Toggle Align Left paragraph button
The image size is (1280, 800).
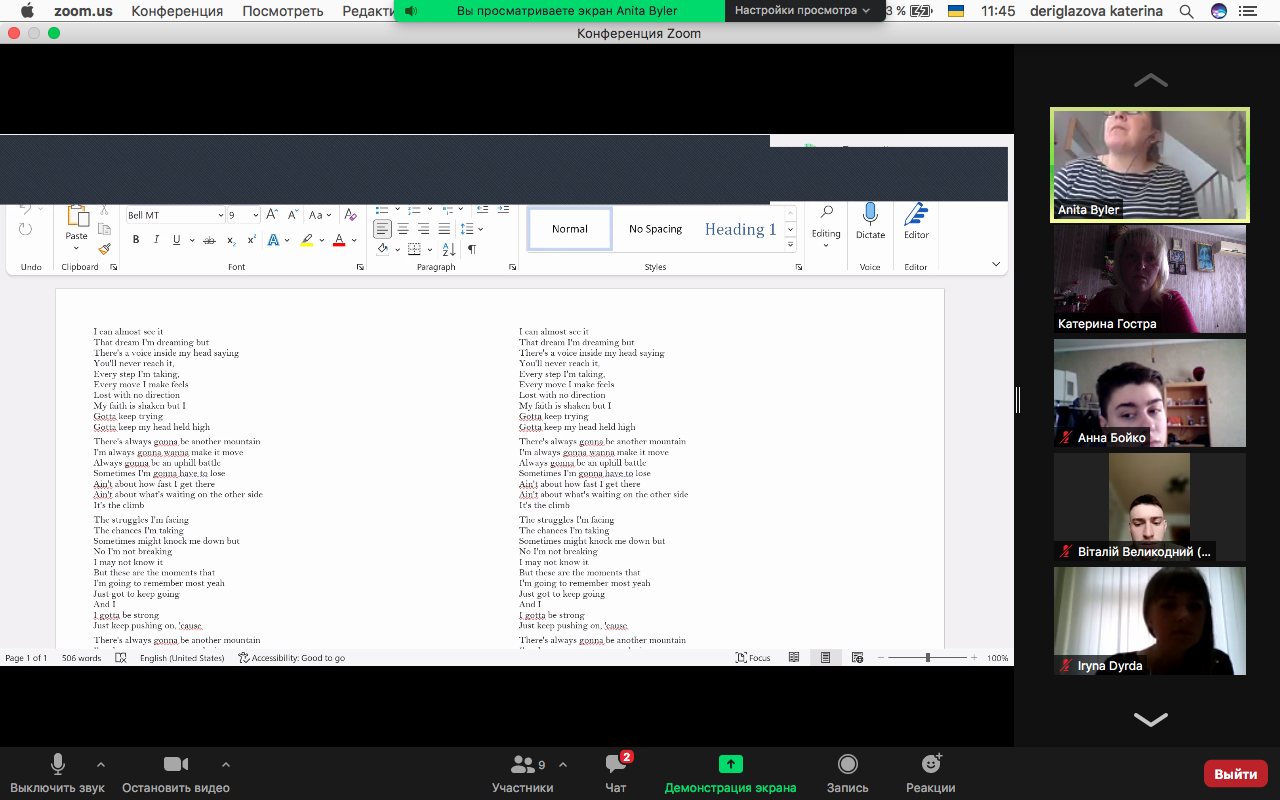[383, 229]
